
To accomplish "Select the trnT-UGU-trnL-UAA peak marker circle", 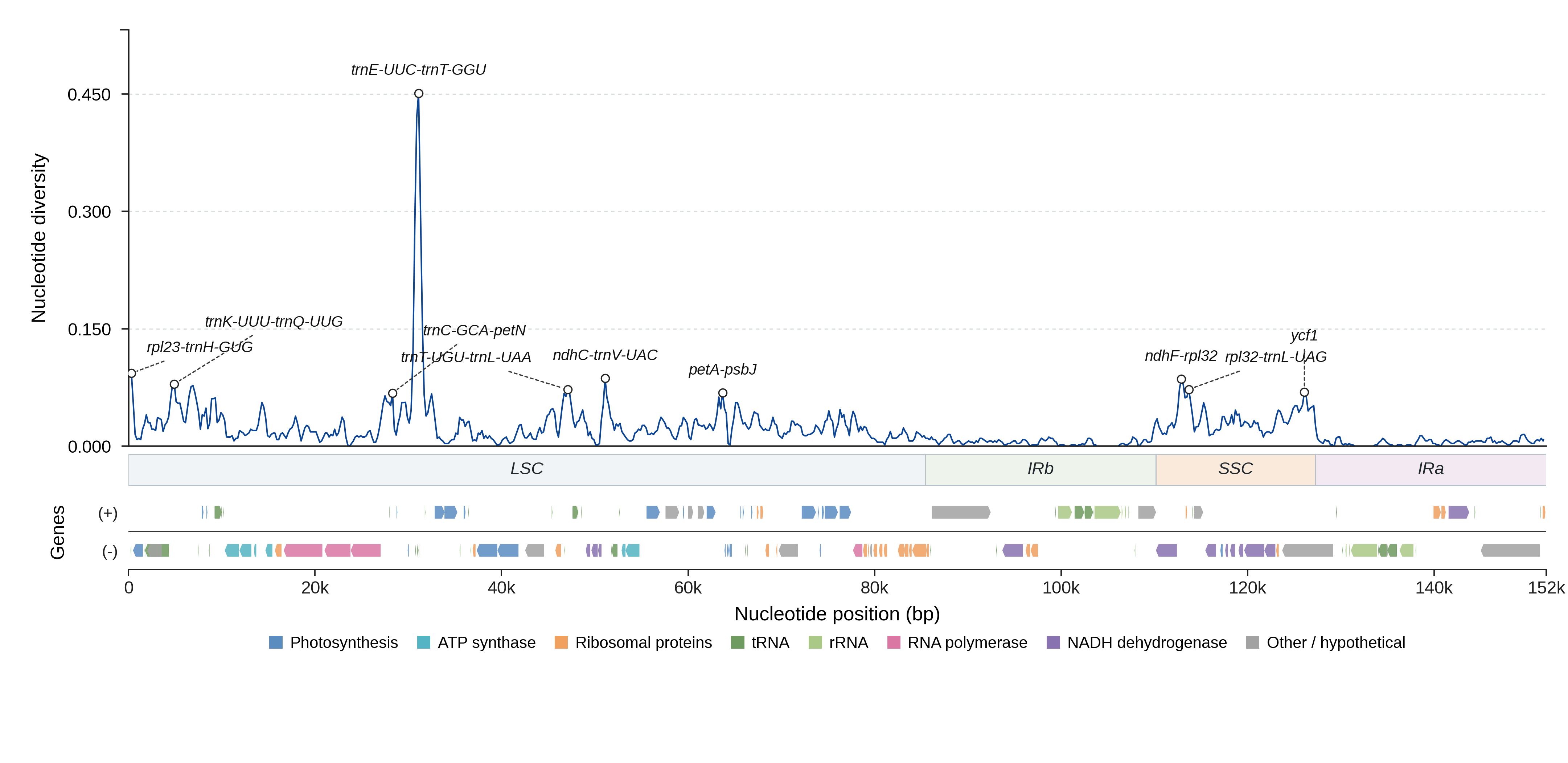I will [568, 390].
